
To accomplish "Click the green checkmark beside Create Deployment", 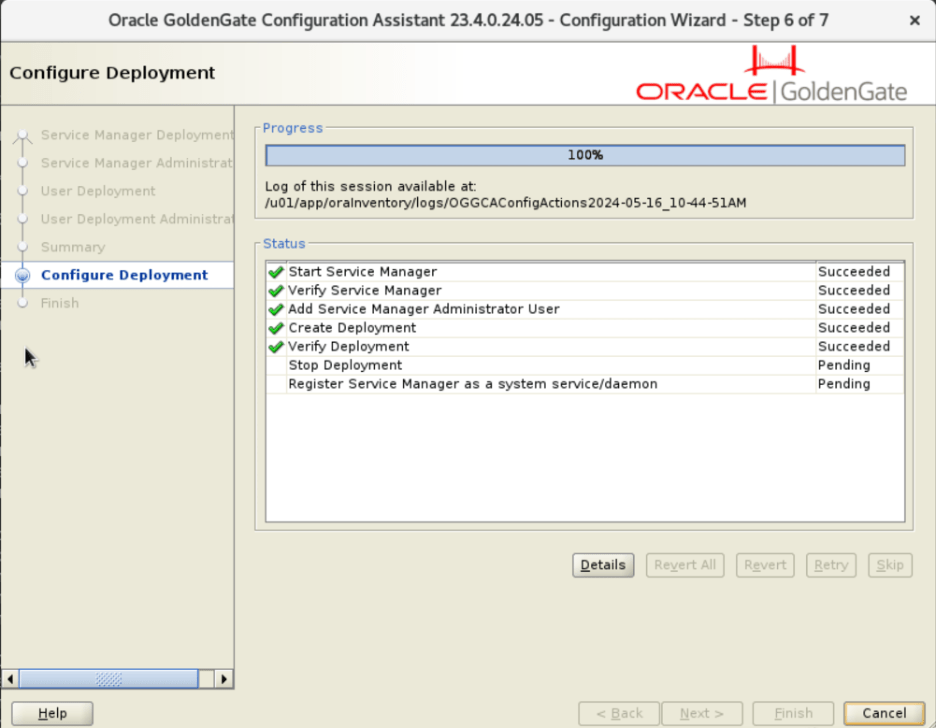I will 276,328.
